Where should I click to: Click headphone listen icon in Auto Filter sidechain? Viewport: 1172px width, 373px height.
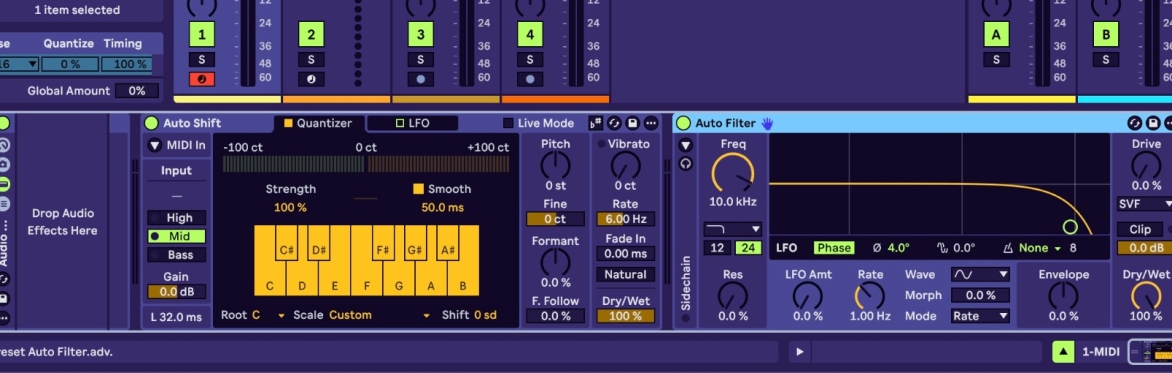click(x=685, y=164)
